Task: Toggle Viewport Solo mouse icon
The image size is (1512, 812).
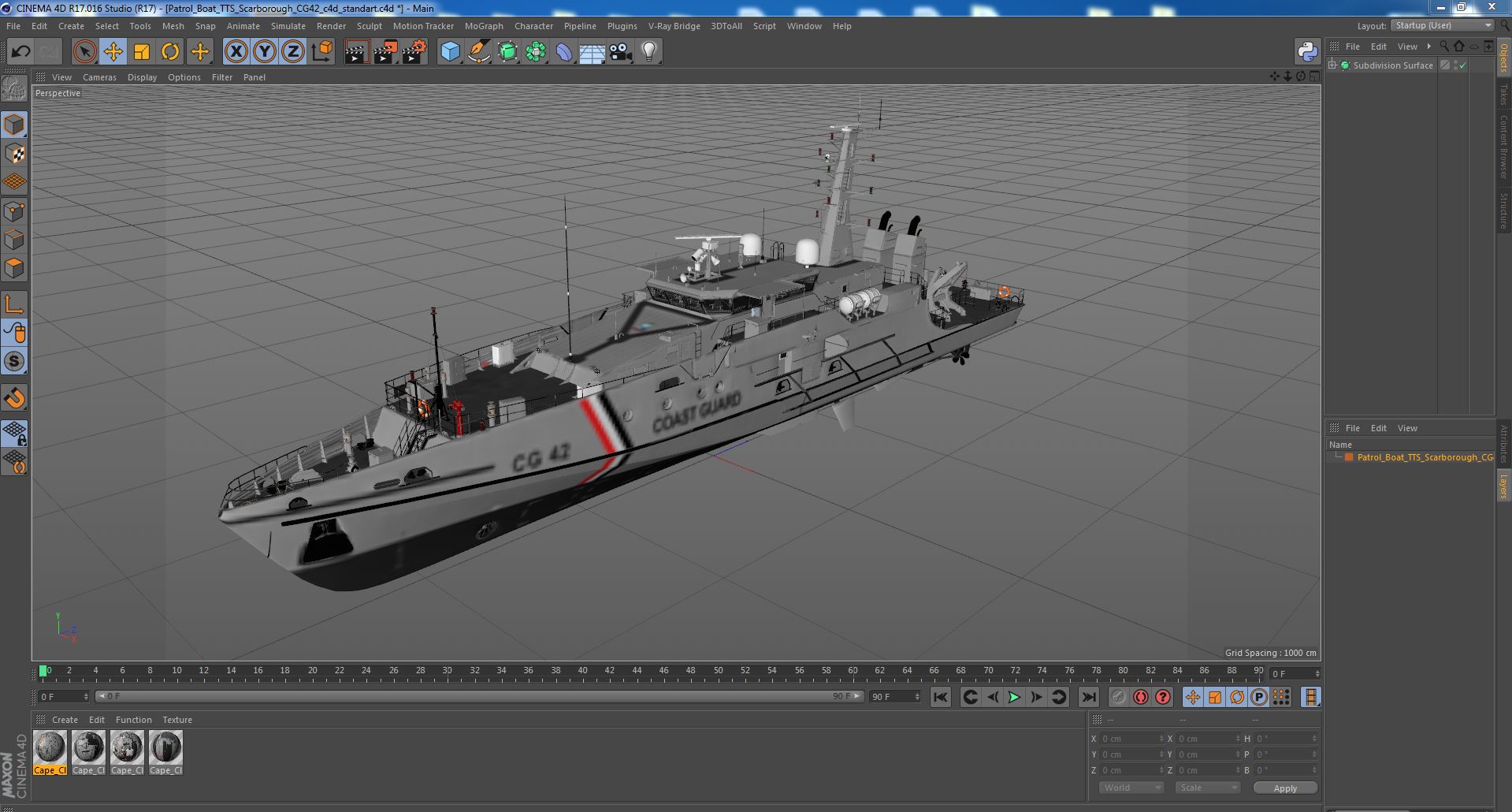Action: (14, 333)
